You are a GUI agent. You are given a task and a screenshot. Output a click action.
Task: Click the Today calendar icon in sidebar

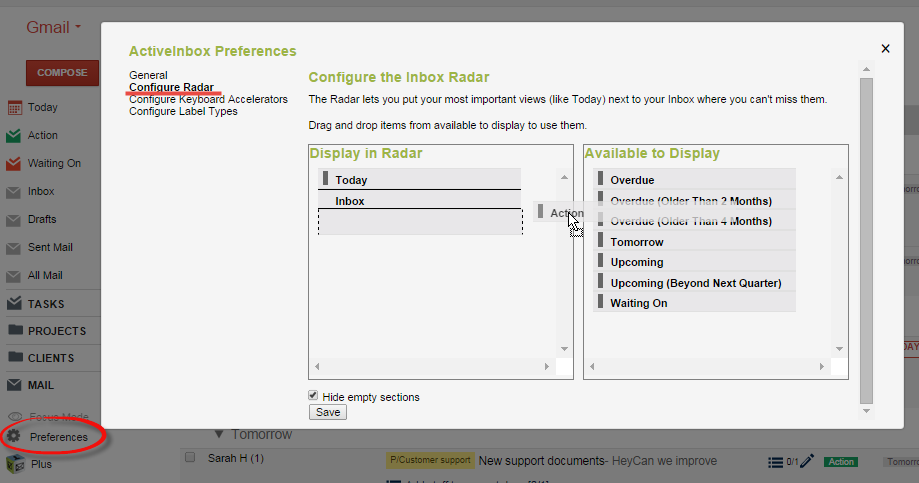click(14, 107)
